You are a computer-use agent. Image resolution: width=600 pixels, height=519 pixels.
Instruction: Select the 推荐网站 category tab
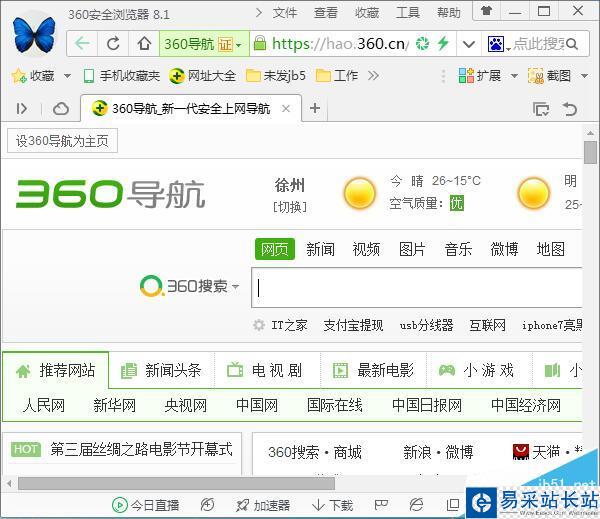coord(56,370)
